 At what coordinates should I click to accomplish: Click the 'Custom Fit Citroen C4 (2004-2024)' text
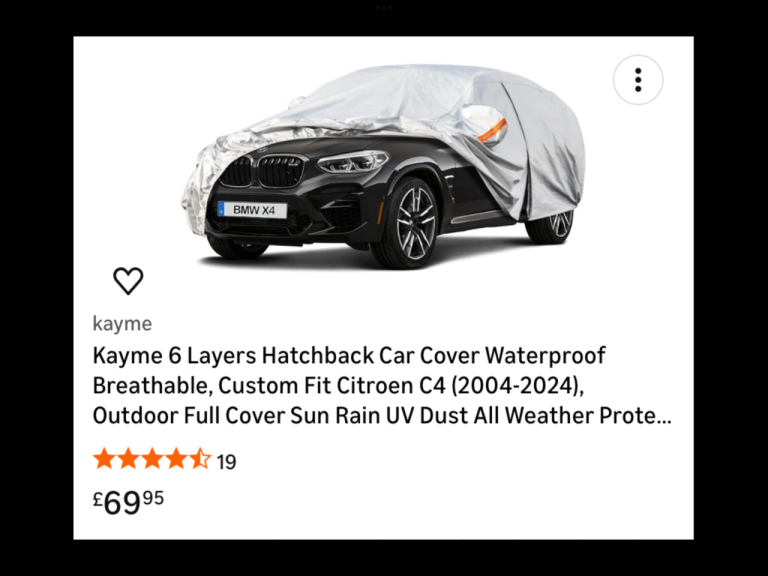coord(401,385)
